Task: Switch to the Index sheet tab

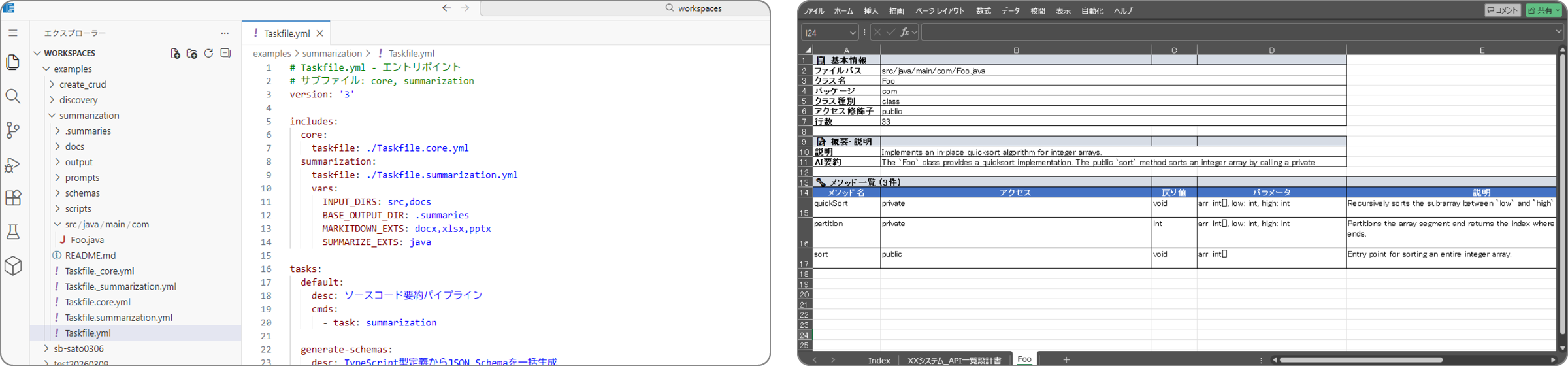Action: (879, 360)
